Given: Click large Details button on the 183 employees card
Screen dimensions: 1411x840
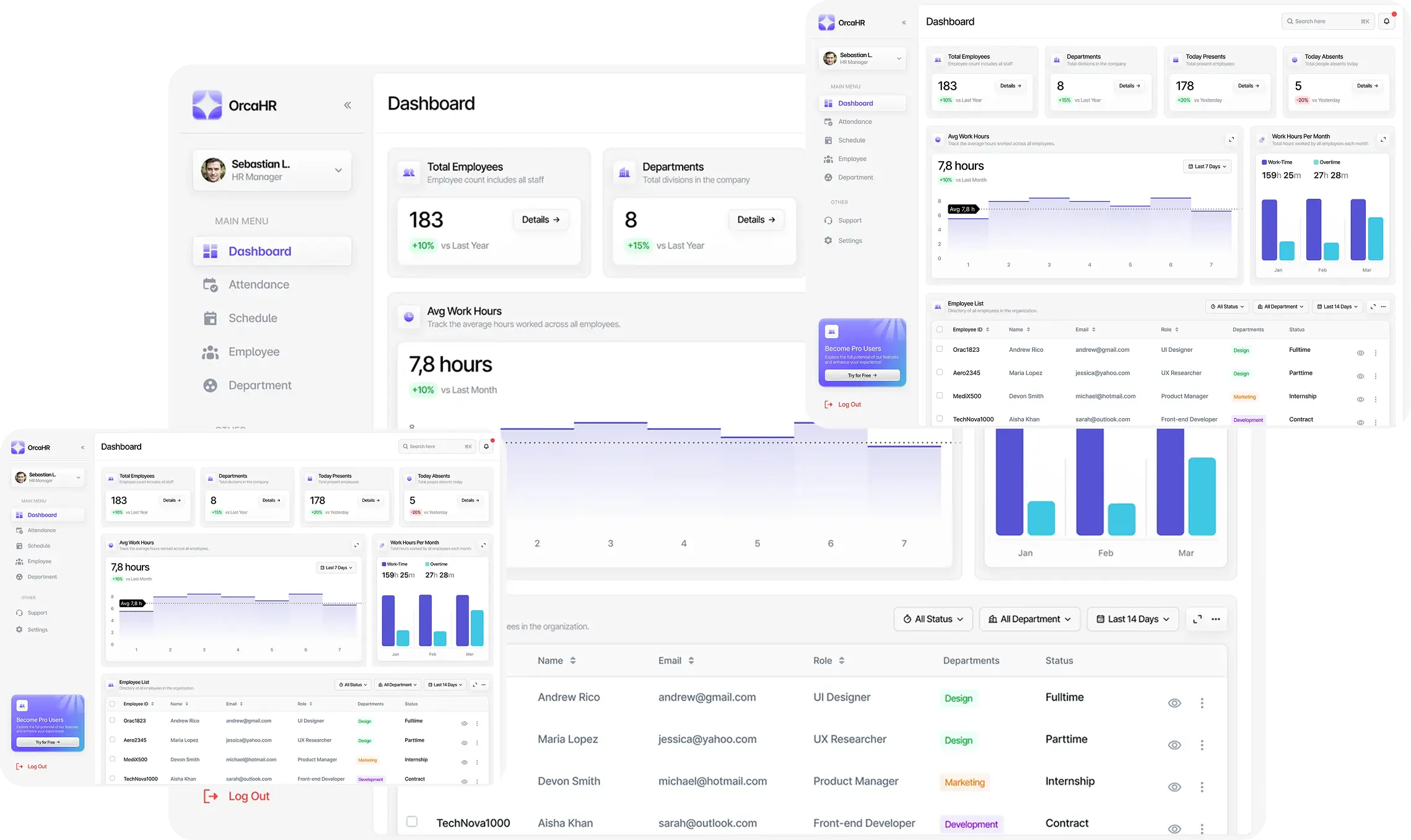Looking at the screenshot, I should click(541, 220).
